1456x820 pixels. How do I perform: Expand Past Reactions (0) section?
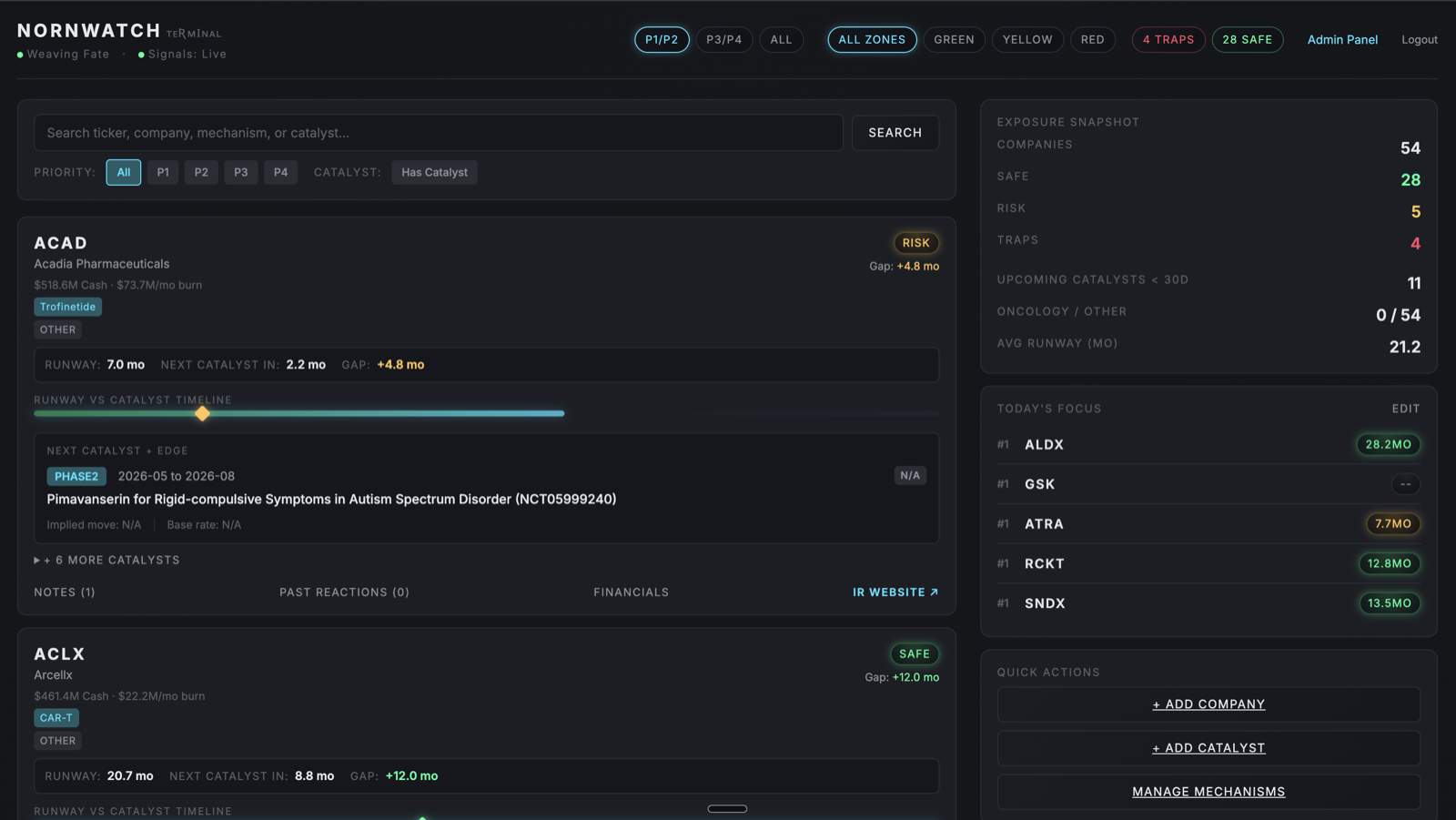click(345, 592)
